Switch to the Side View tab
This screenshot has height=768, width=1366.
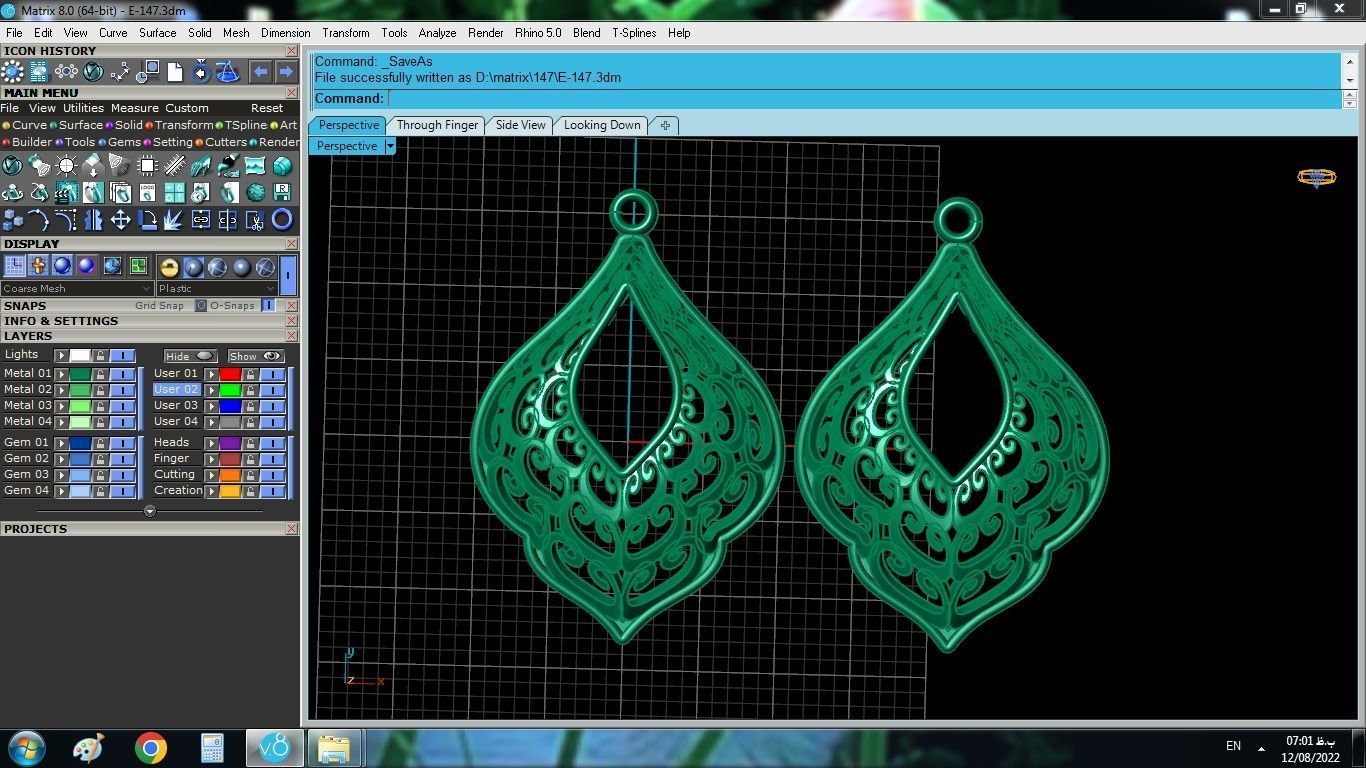click(520, 125)
